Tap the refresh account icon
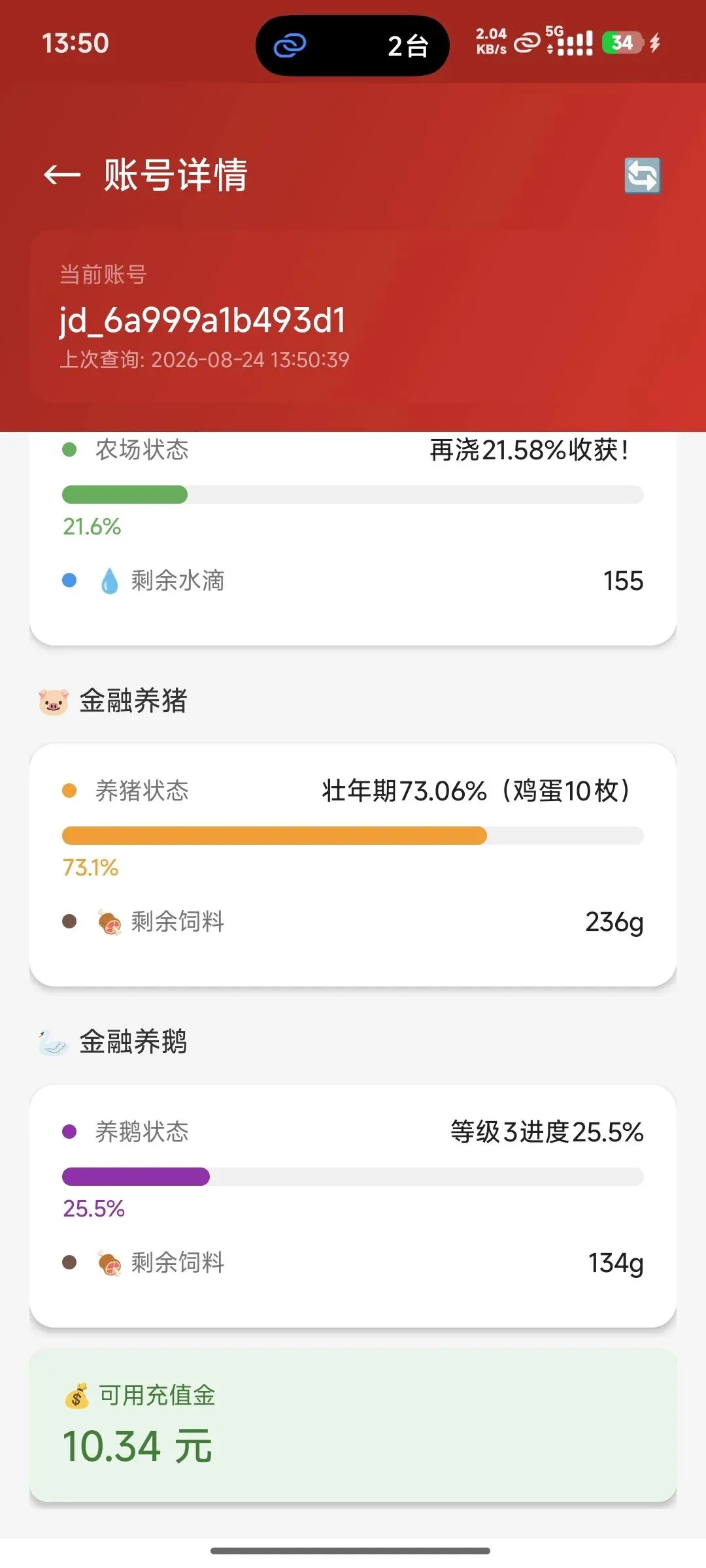 click(x=642, y=176)
